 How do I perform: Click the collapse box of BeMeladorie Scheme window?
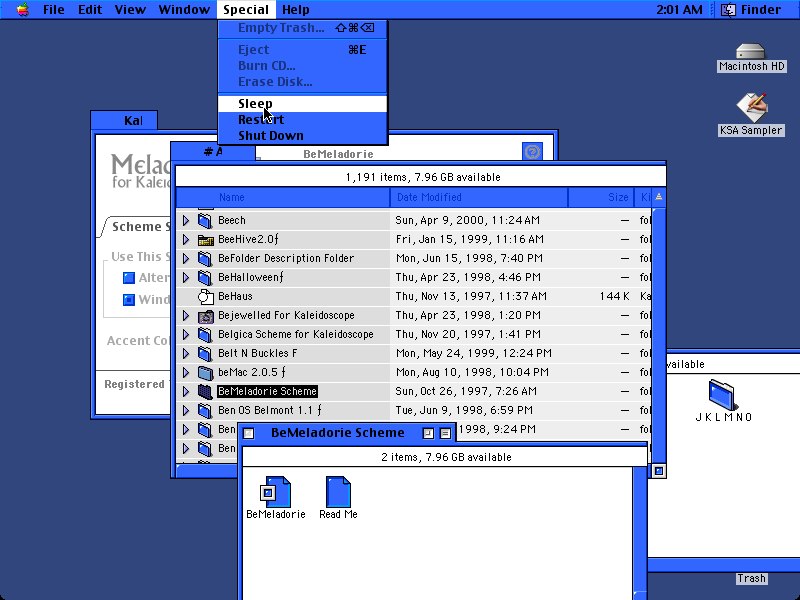tap(445, 433)
